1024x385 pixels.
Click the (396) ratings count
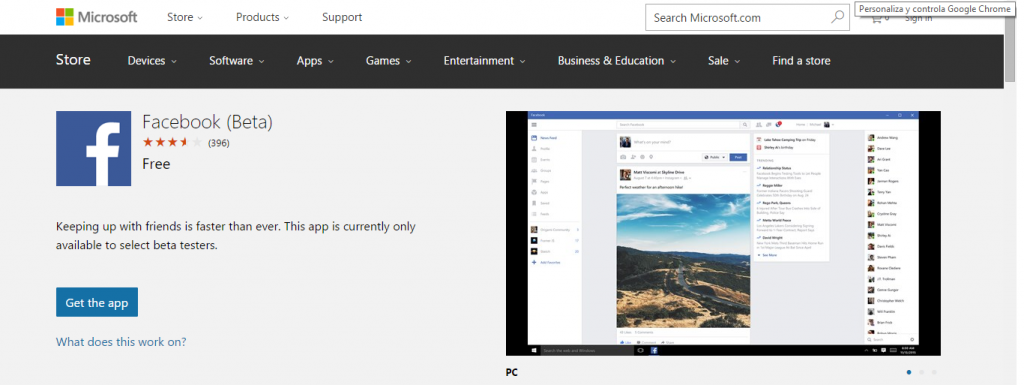pyautogui.click(x=219, y=143)
